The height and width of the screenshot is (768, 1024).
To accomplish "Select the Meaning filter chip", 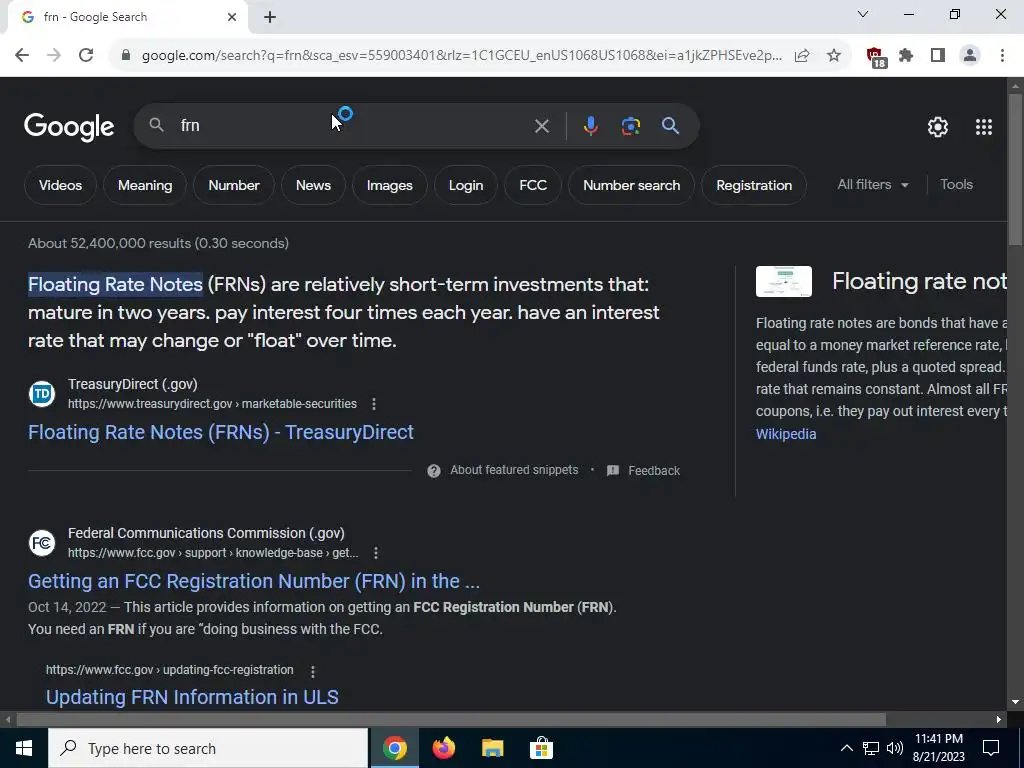I will click(x=145, y=185).
